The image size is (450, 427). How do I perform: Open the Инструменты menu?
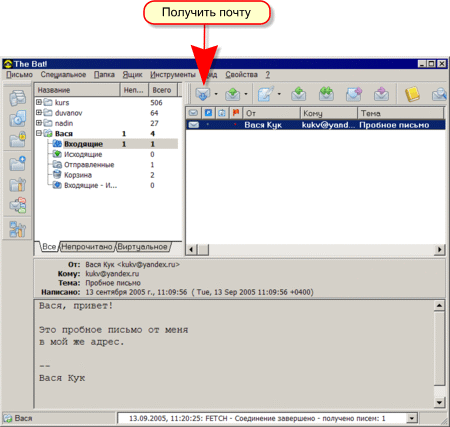coord(173,75)
